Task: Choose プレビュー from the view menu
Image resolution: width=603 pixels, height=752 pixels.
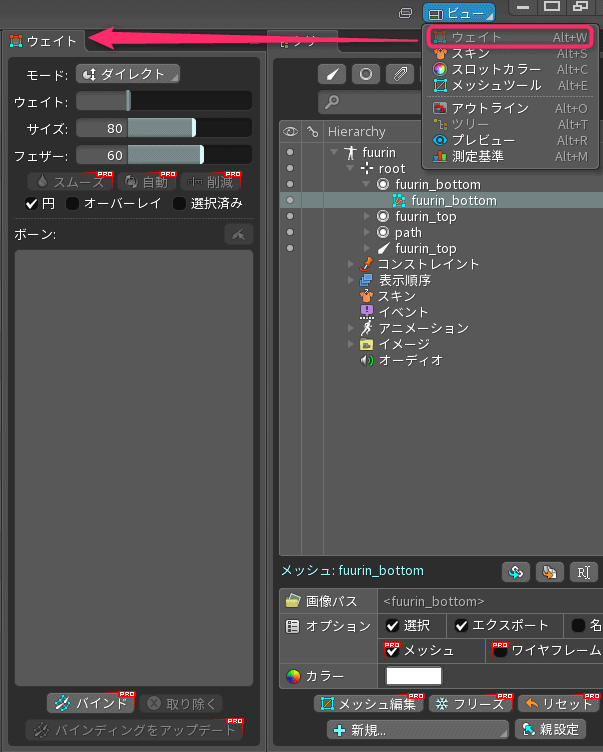Action: 483,140
